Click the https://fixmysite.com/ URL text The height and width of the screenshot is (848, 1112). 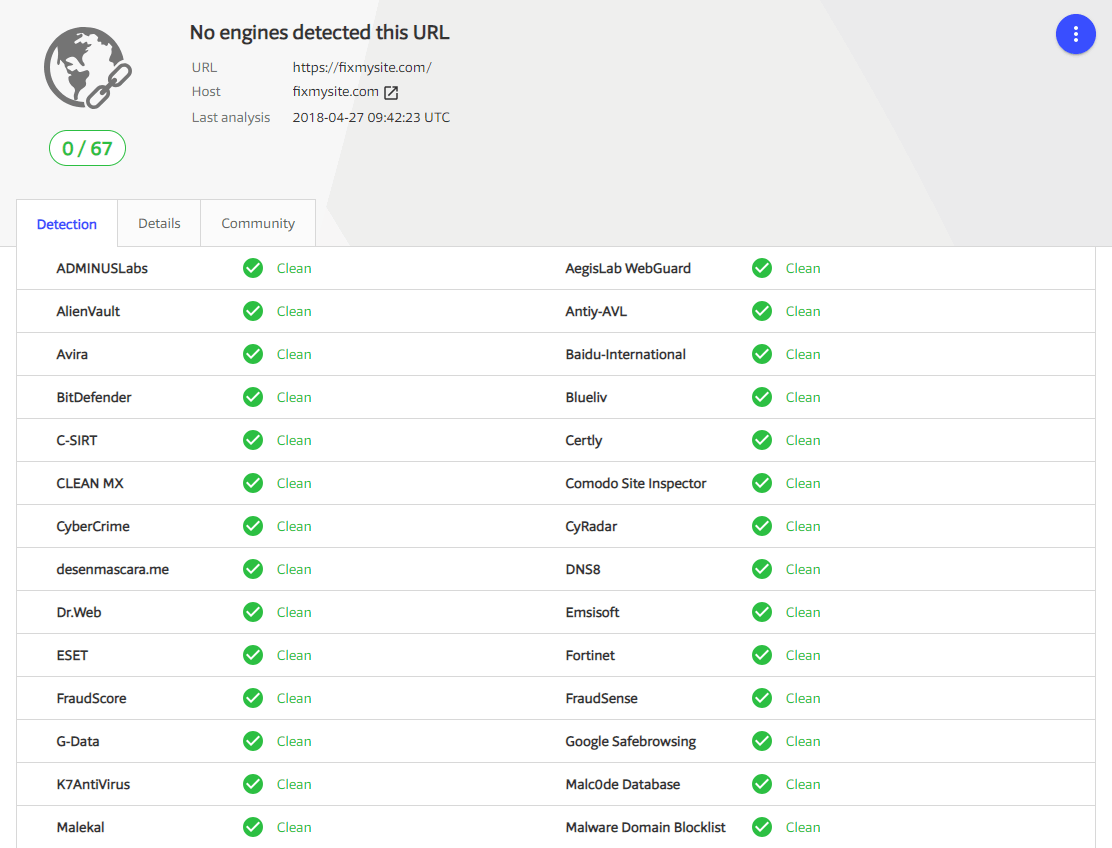click(362, 67)
